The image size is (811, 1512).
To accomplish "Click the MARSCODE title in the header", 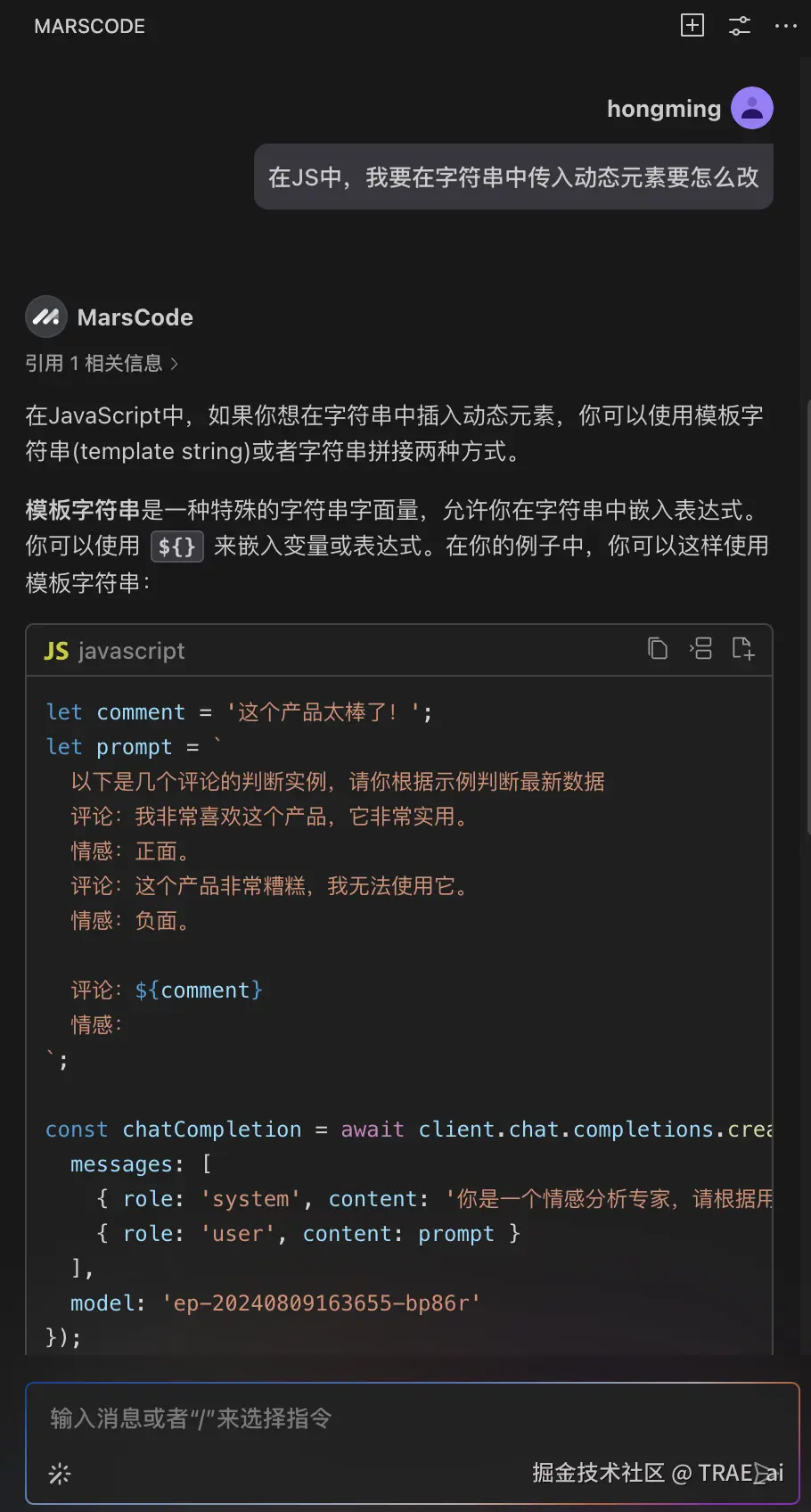I will [x=89, y=26].
